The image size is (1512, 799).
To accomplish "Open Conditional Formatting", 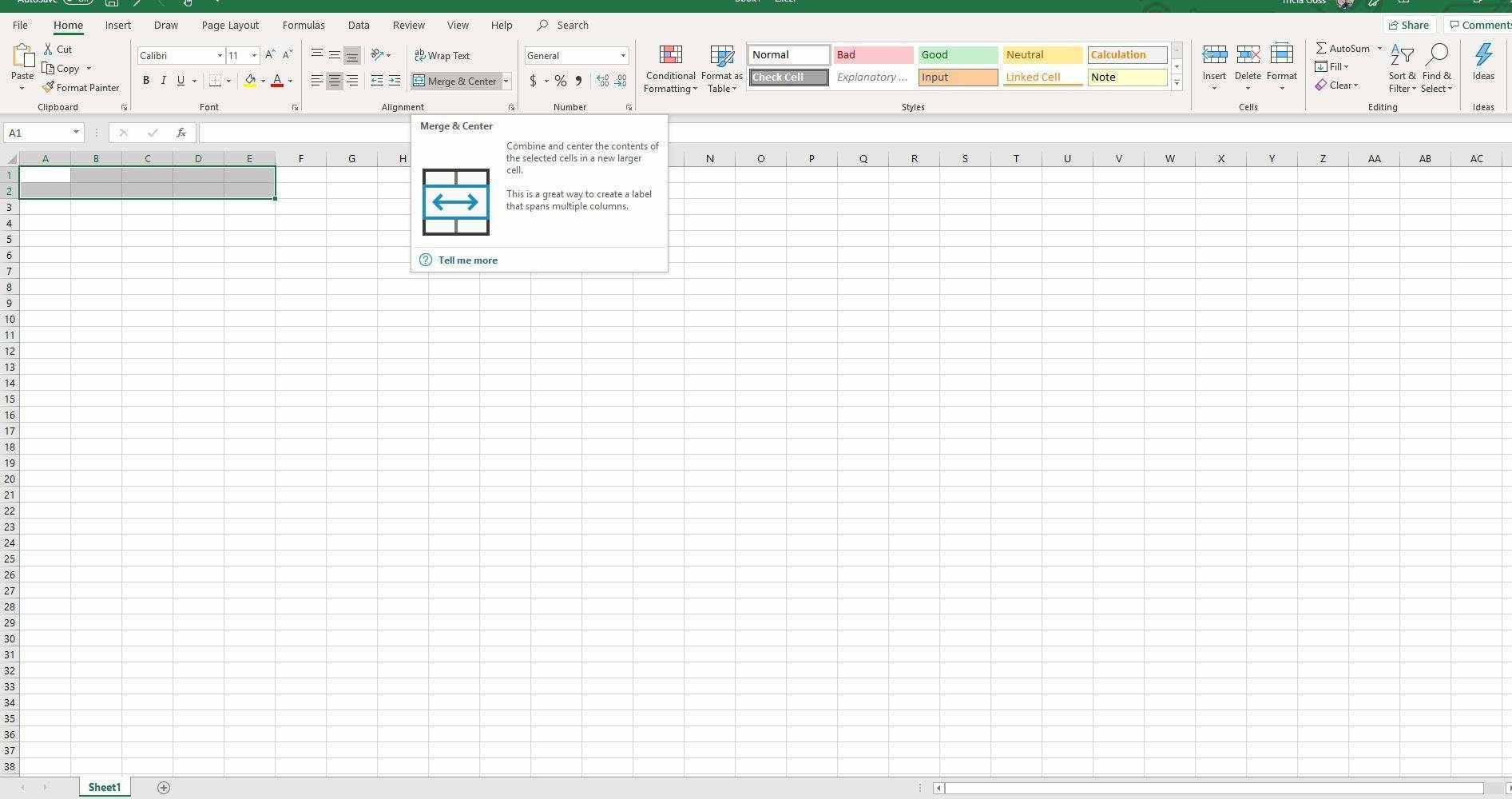I will pyautogui.click(x=670, y=69).
